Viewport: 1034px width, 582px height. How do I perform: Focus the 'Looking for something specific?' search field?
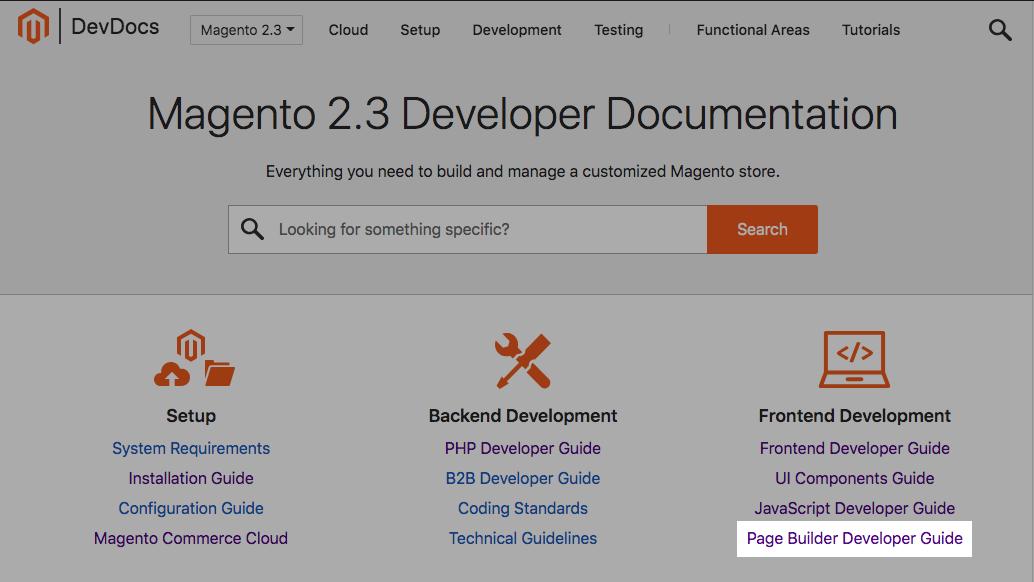point(468,229)
